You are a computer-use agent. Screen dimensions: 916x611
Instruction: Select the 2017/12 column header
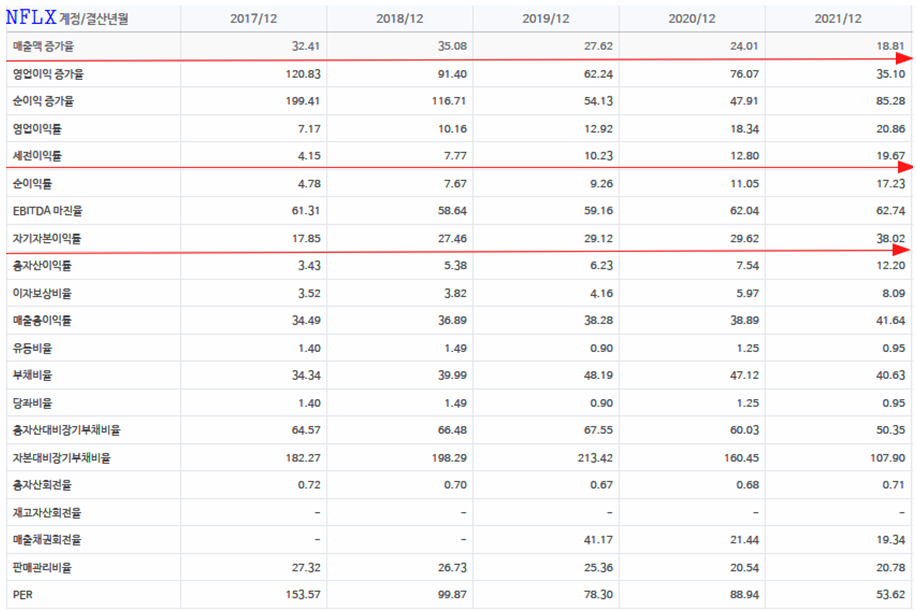253,19
